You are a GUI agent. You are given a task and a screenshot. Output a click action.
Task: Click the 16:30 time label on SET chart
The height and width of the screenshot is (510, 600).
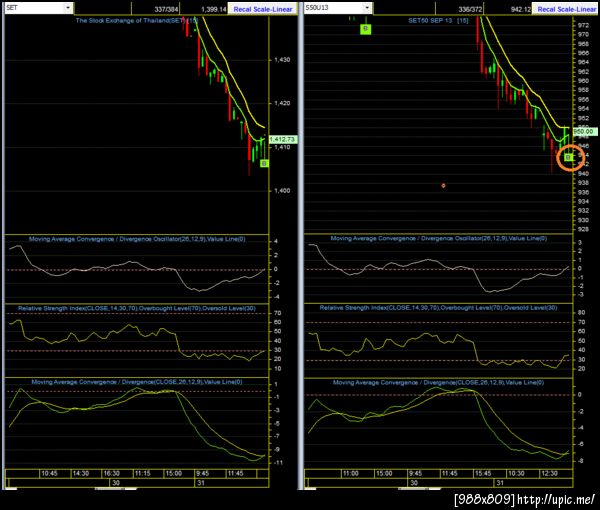[111, 473]
